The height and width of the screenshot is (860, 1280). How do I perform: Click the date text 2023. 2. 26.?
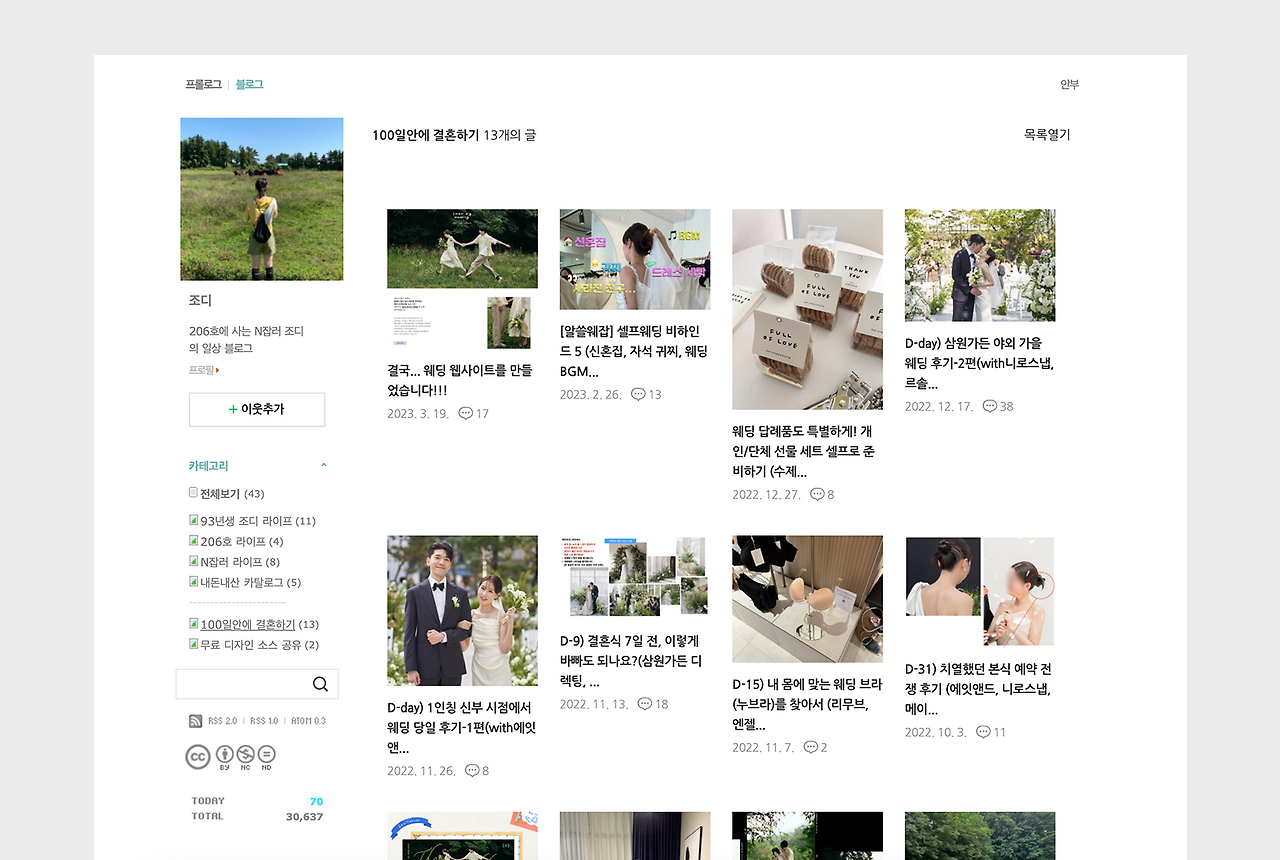pyautogui.click(x=591, y=395)
